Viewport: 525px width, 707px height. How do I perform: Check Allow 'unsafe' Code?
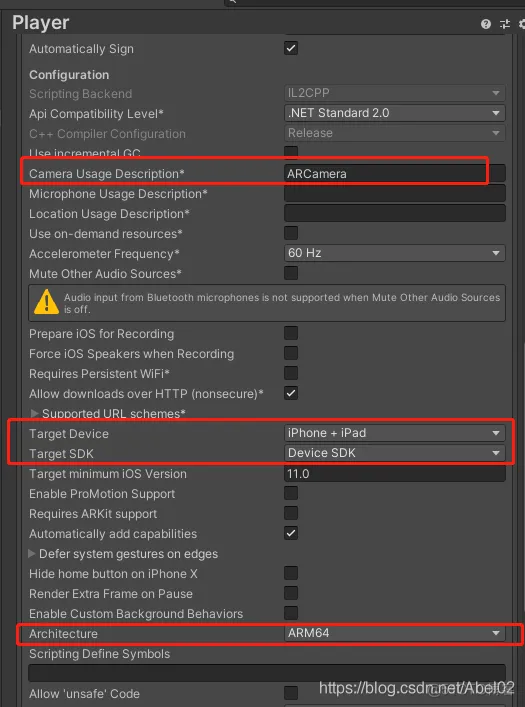click(x=291, y=693)
